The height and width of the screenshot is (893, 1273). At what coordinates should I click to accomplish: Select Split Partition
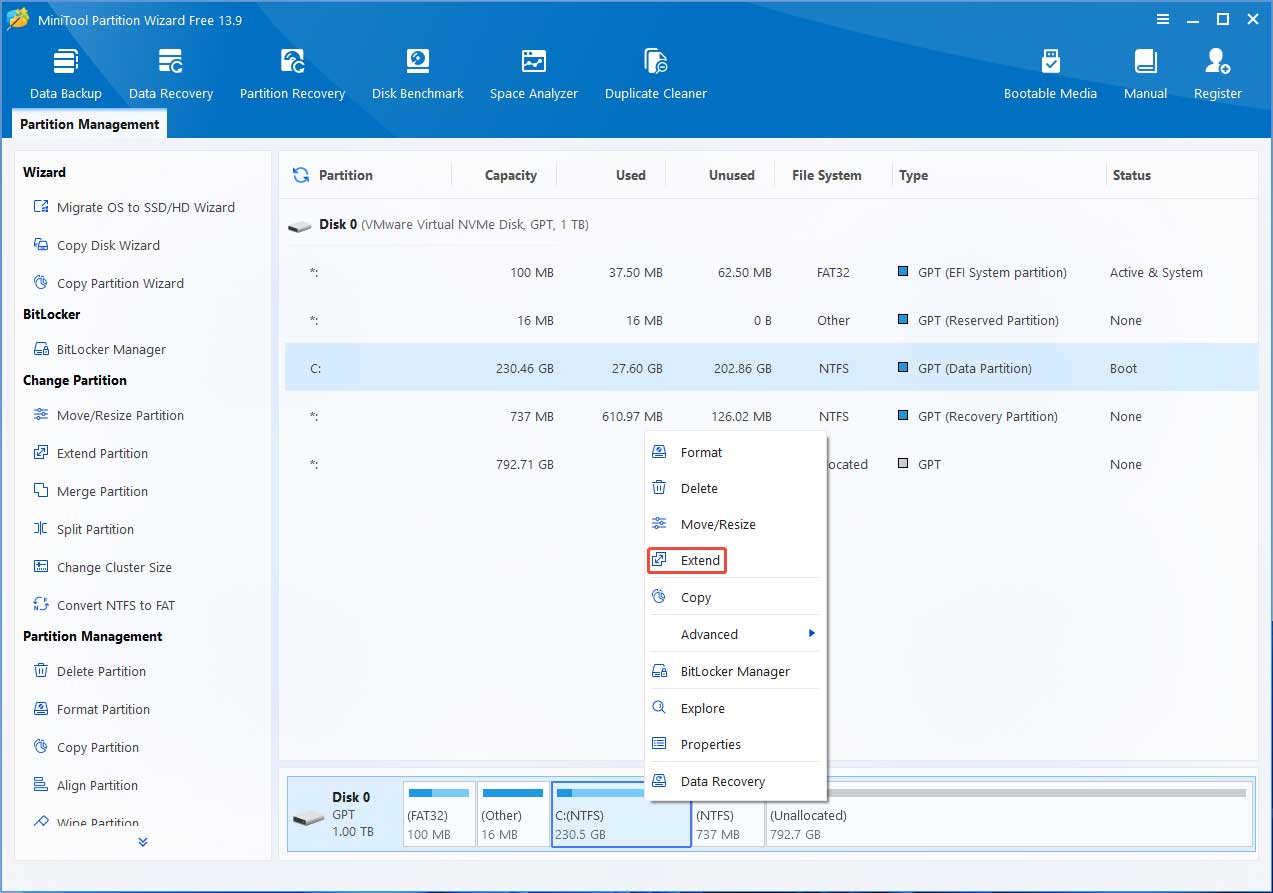tap(83, 529)
